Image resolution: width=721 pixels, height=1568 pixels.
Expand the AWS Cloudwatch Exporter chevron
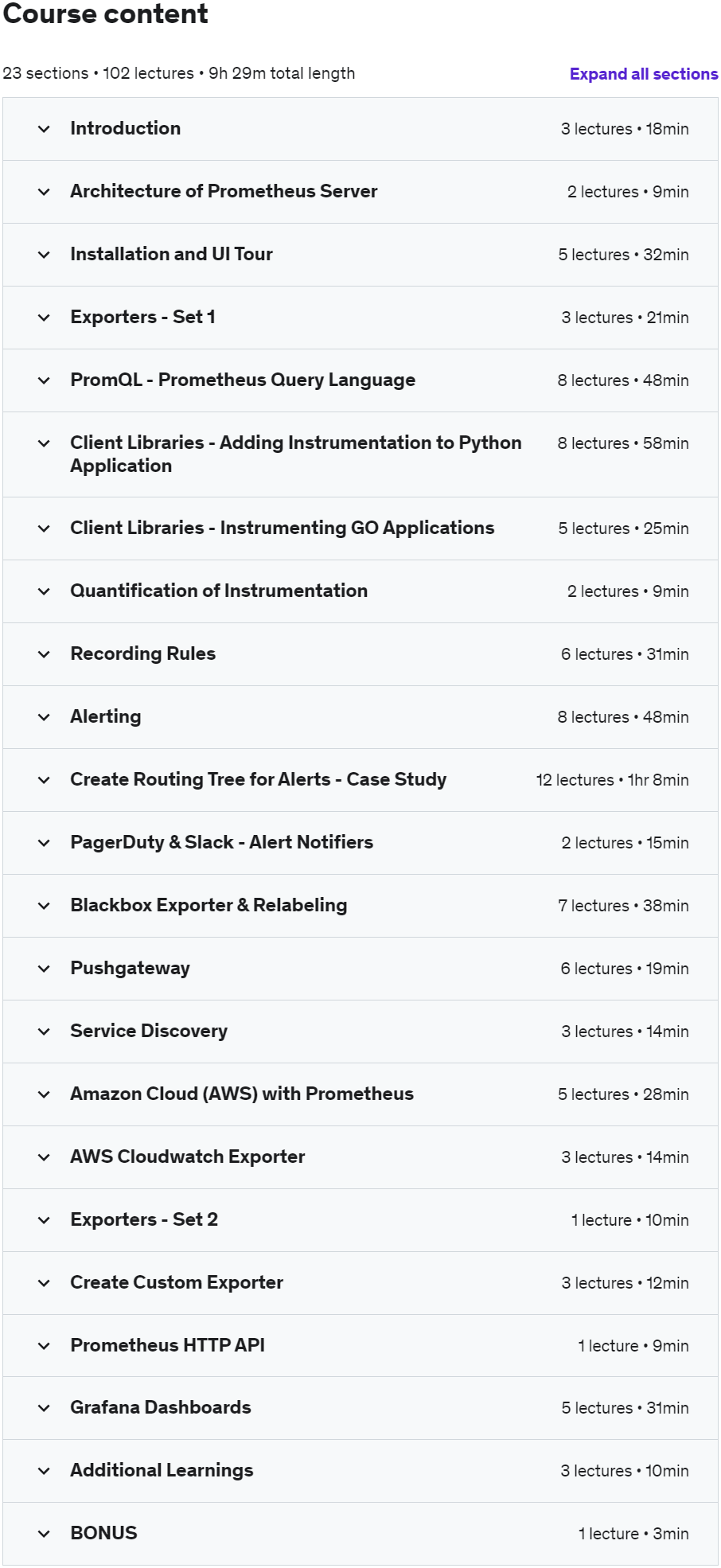tap(44, 1157)
